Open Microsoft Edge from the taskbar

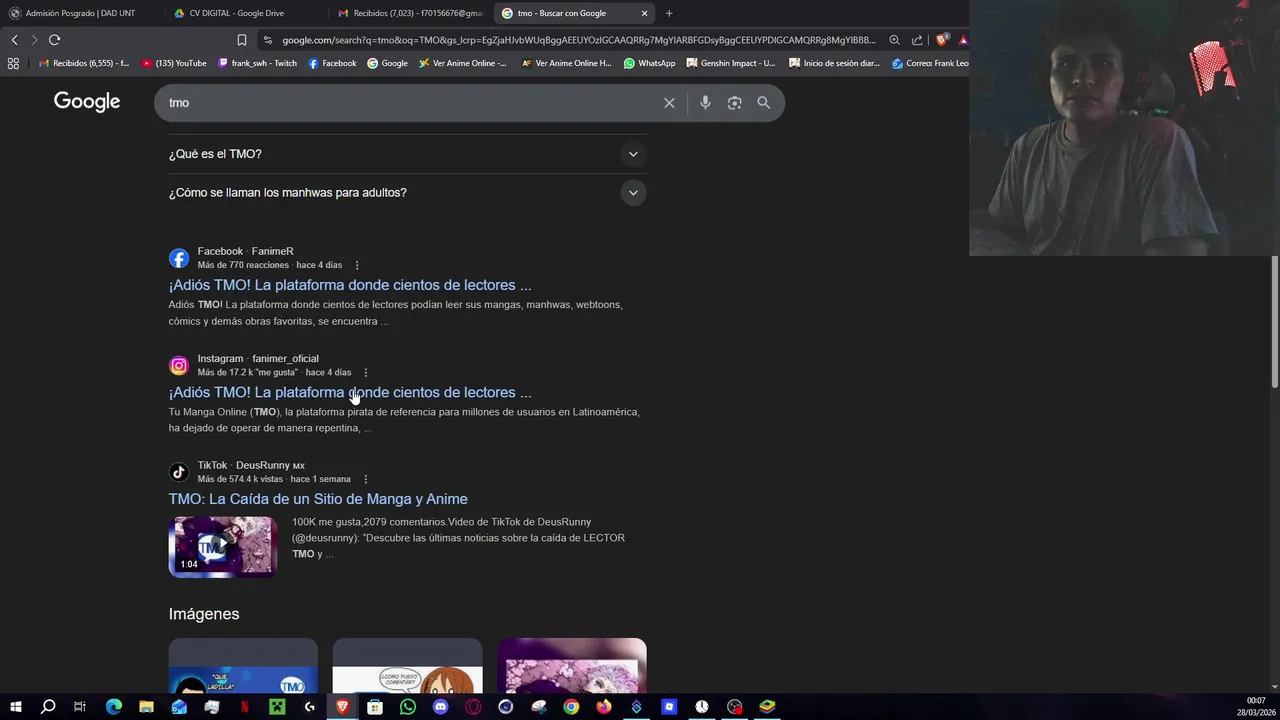point(113,707)
